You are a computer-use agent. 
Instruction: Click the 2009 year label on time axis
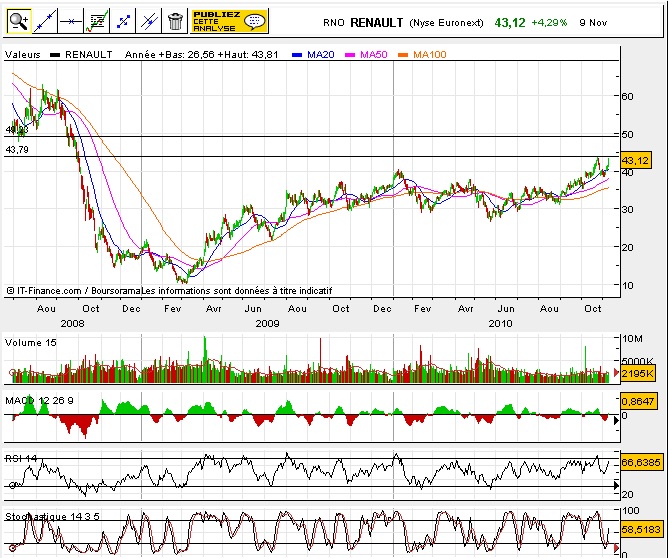click(267, 324)
